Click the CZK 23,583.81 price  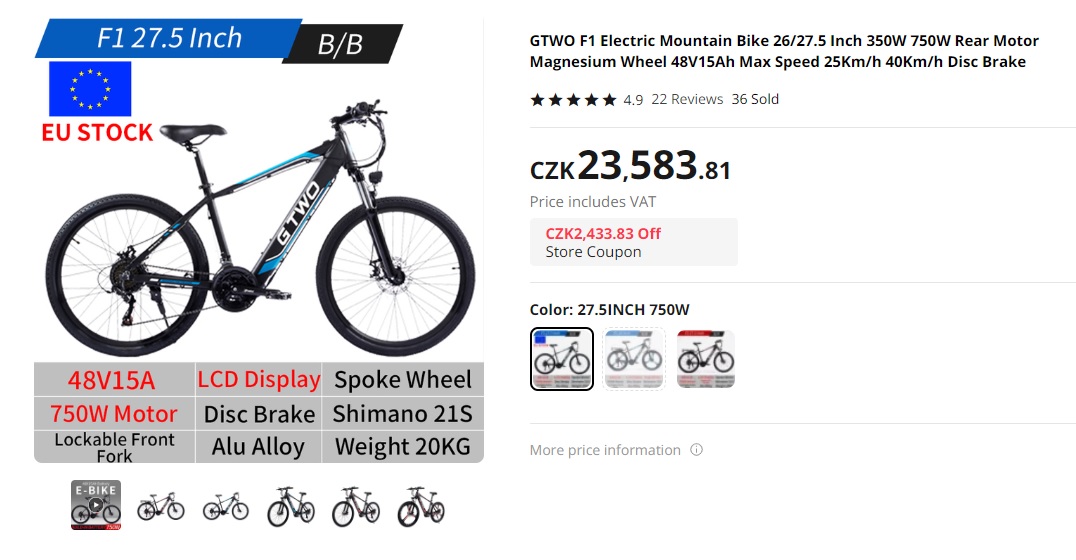(x=630, y=168)
